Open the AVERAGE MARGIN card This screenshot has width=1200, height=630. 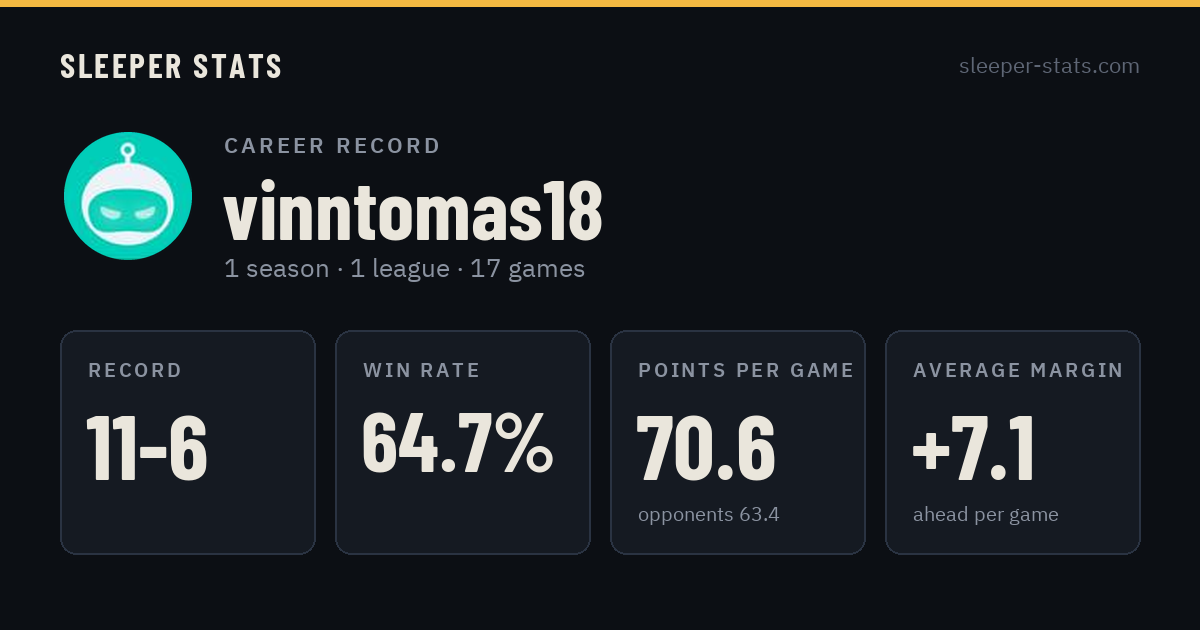pos(1013,442)
